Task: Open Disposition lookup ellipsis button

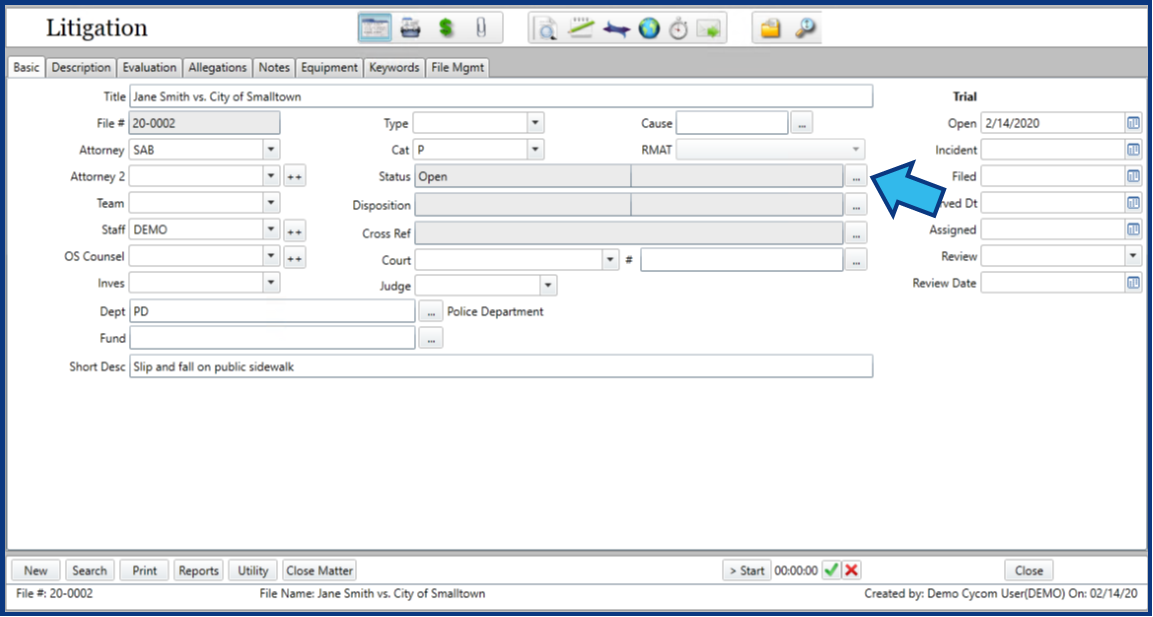Action: point(856,205)
